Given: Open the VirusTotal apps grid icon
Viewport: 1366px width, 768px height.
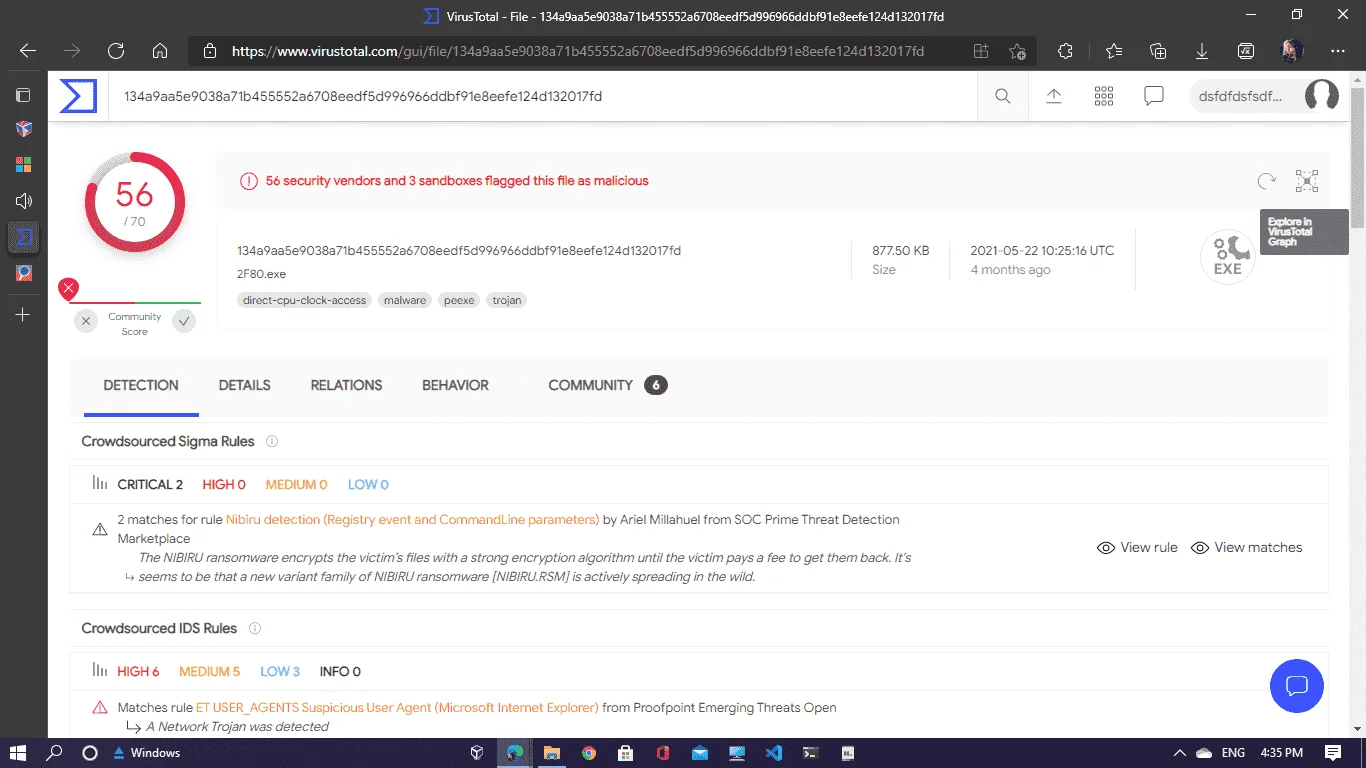Looking at the screenshot, I should pyautogui.click(x=1104, y=96).
